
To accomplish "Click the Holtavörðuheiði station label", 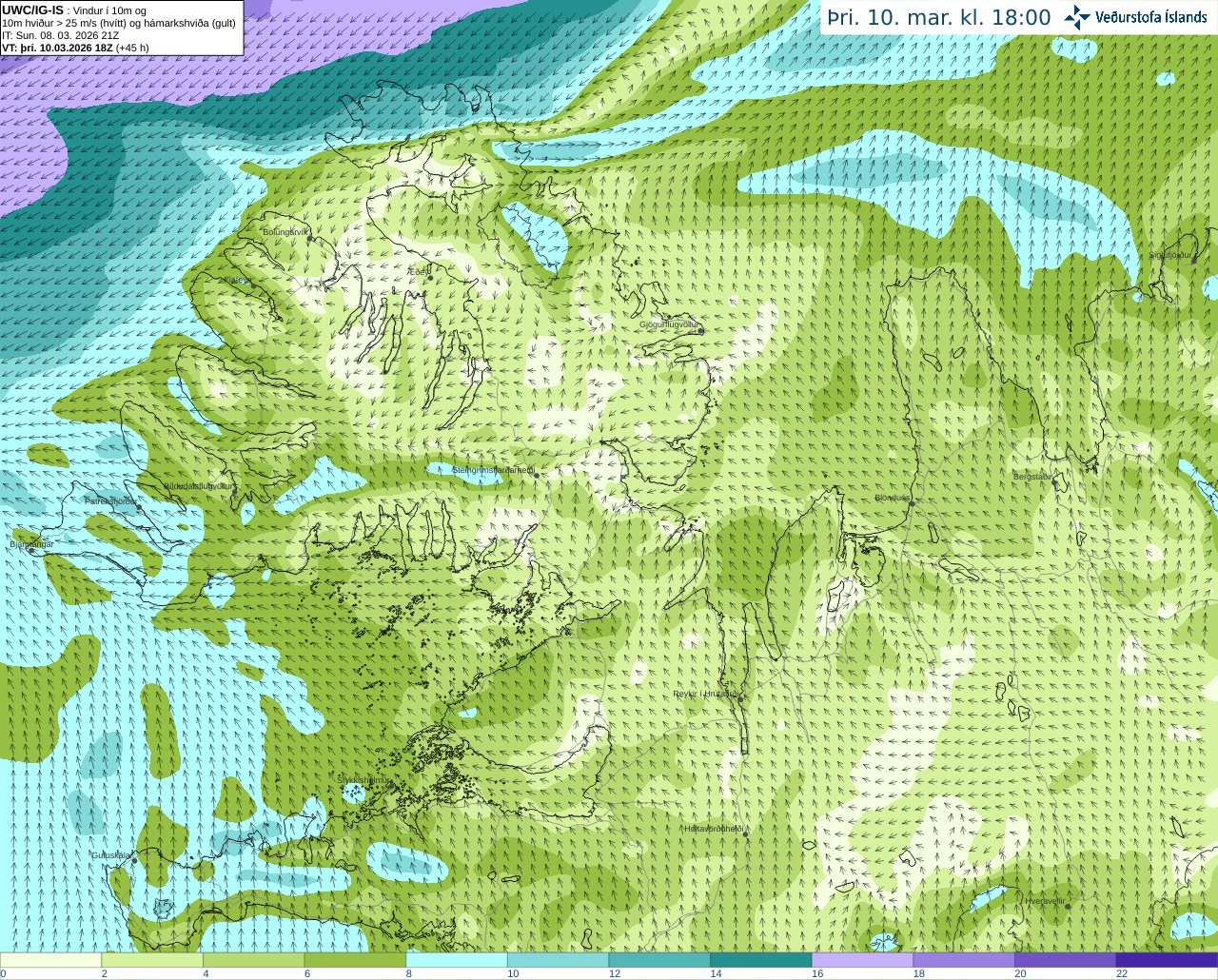I will tap(714, 829).
